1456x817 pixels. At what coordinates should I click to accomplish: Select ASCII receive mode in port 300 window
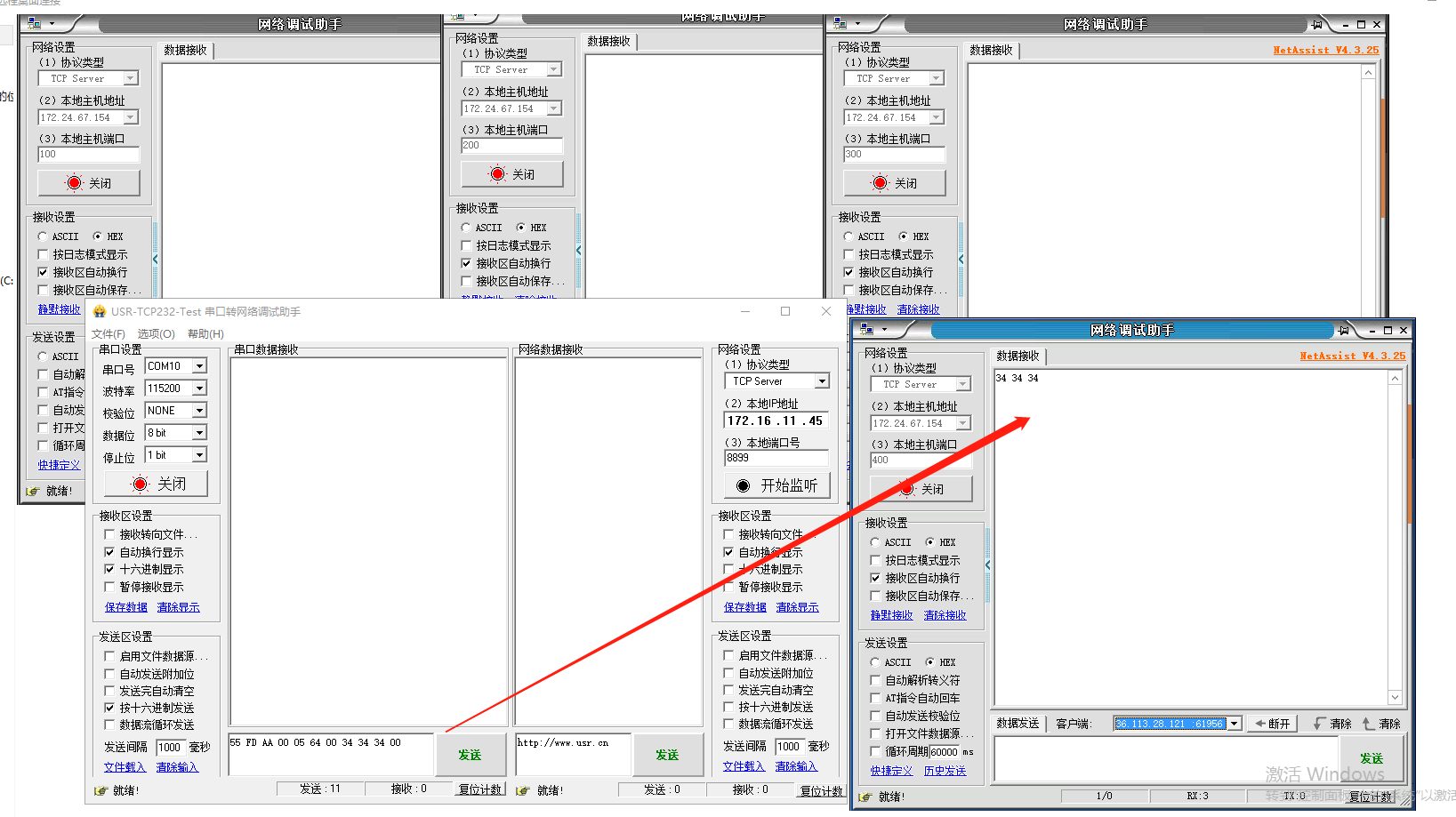click(x=849, y=236)
